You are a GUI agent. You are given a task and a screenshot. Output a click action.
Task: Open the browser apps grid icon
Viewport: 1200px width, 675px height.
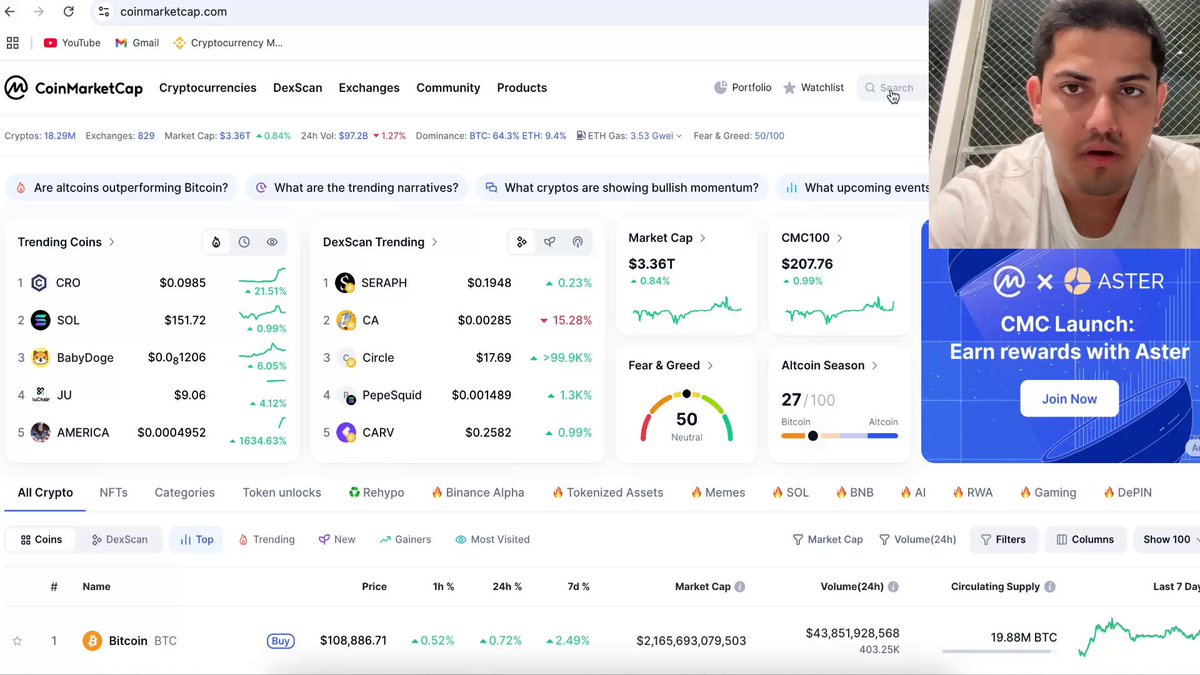pyautogui.click(x=13, y=43)
